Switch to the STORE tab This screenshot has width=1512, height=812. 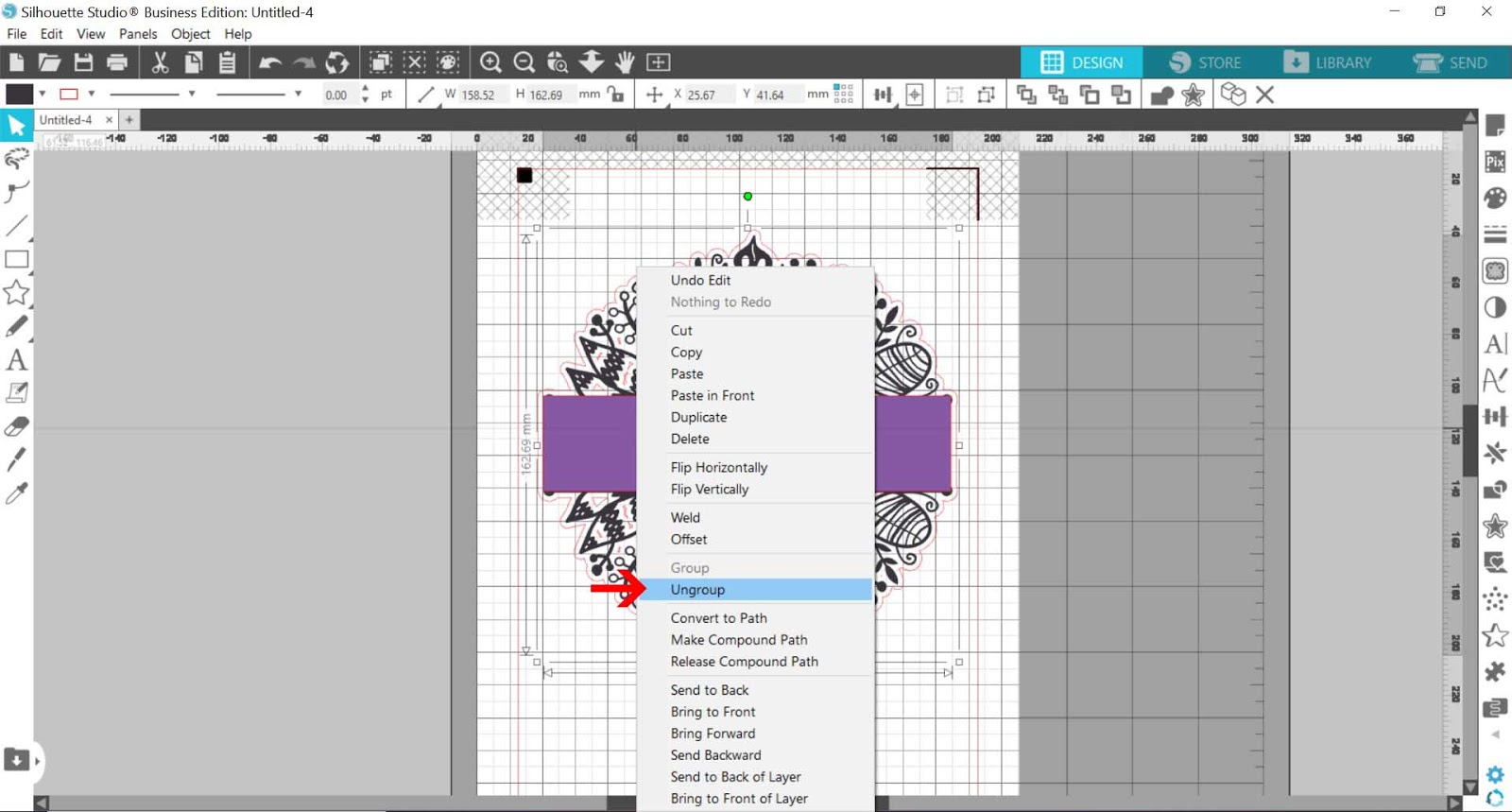pos(1204,62)
